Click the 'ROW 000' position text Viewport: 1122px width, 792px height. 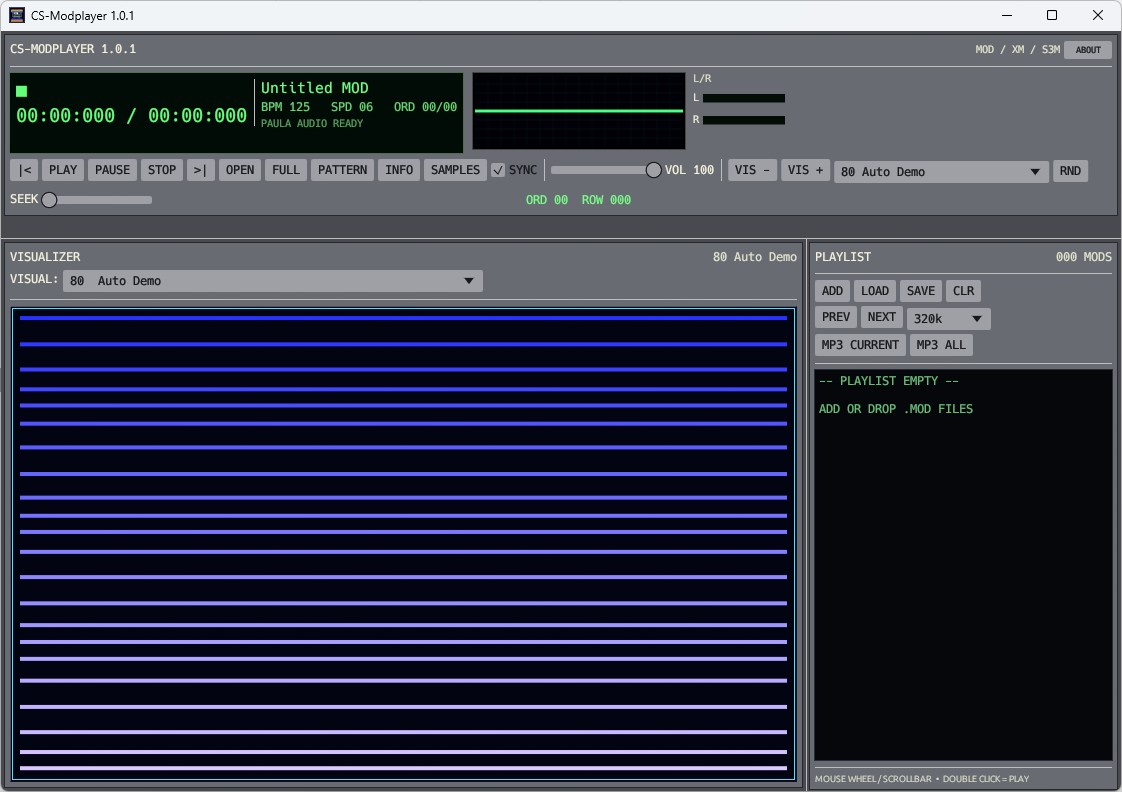pos(606,200)
